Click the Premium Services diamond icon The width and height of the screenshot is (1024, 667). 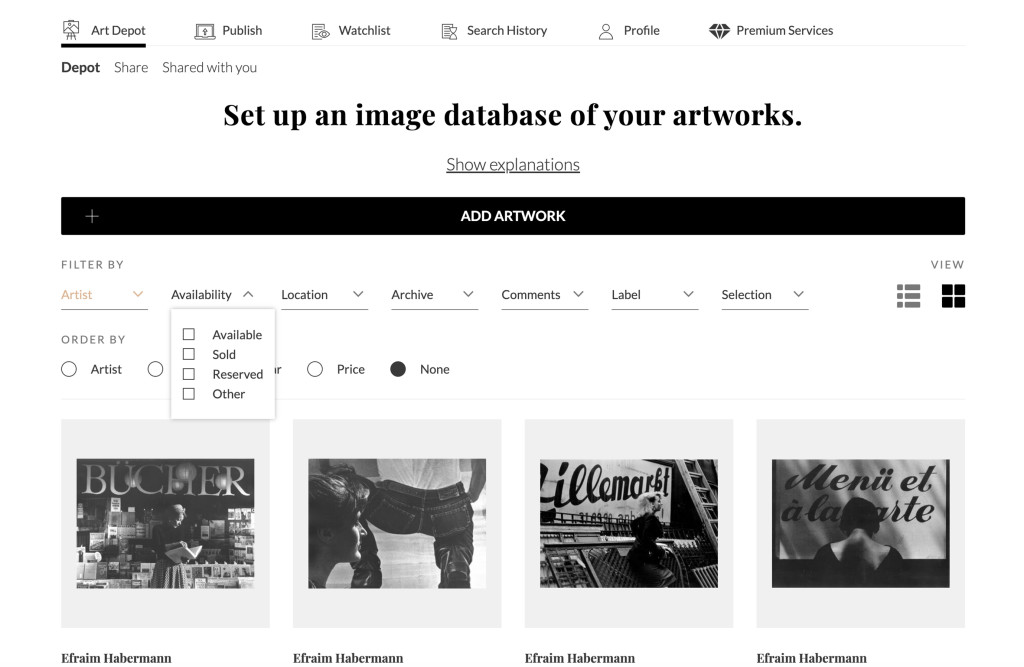pos(719,31)
